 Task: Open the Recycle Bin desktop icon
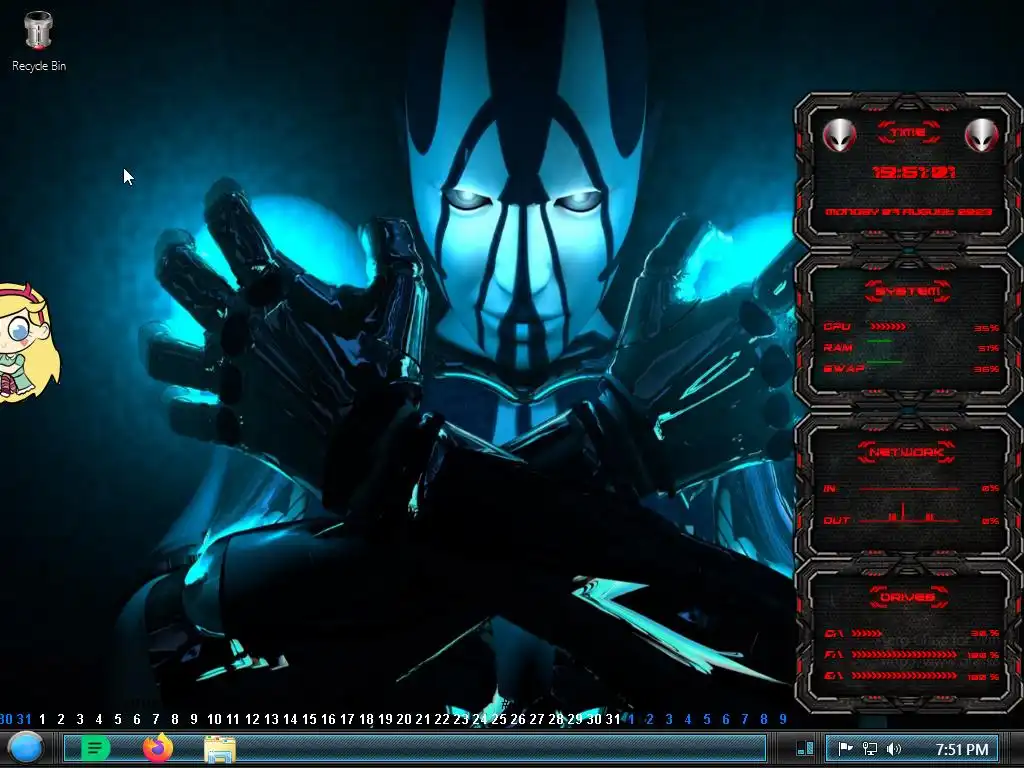(x=39, y=40)
